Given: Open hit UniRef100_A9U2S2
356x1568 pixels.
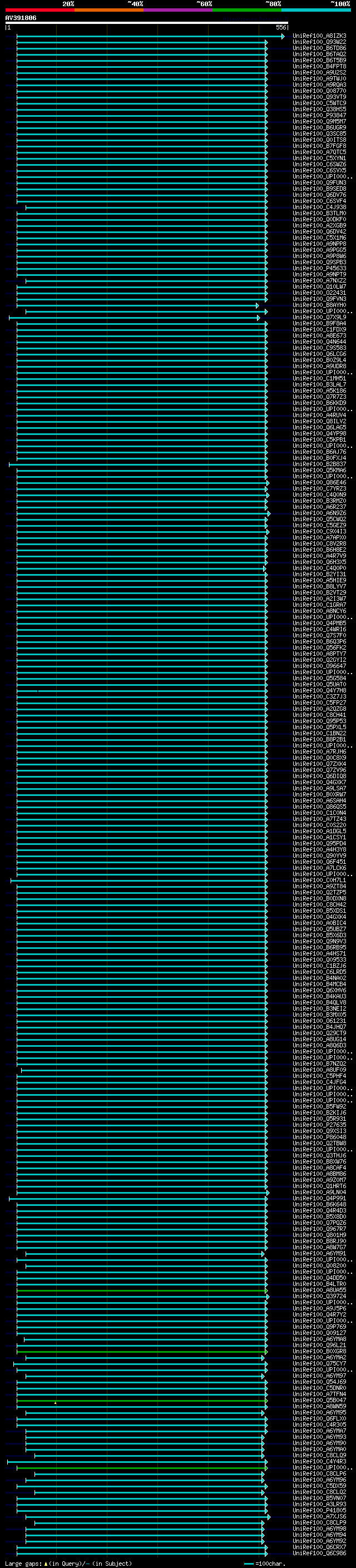Looking at the screenshot, I should coord(319,72).
